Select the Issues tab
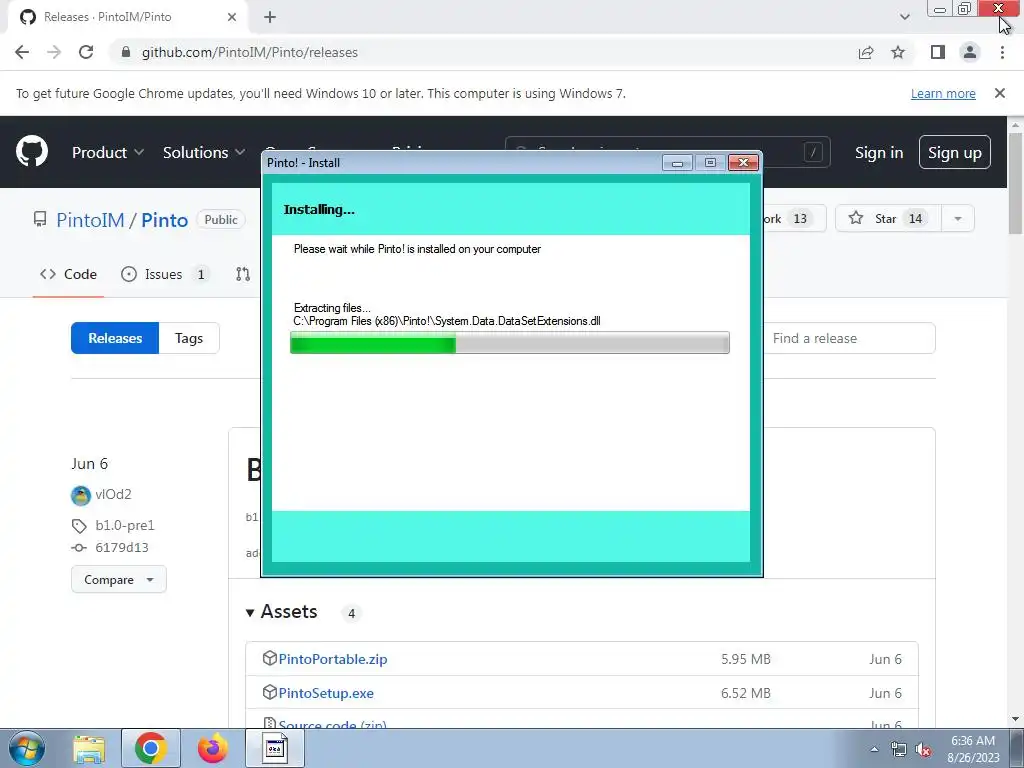This screenshot has height=768, width=1024. [x=165, y=274]
